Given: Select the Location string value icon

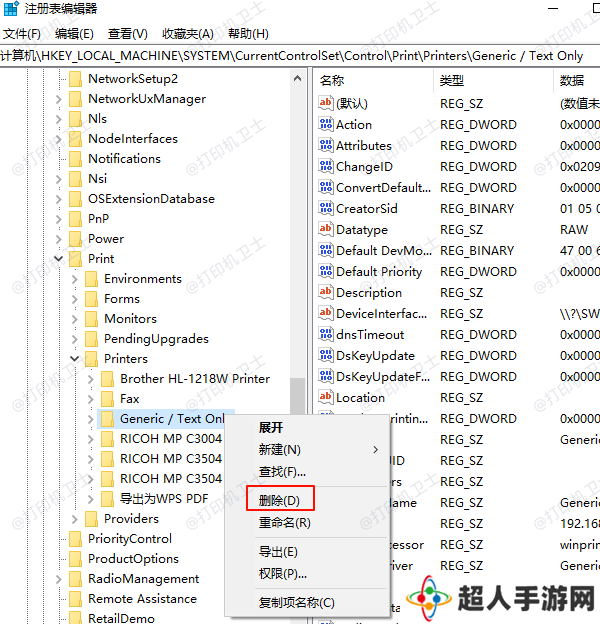Looking at the screenshot, I should tap(325, 397).
